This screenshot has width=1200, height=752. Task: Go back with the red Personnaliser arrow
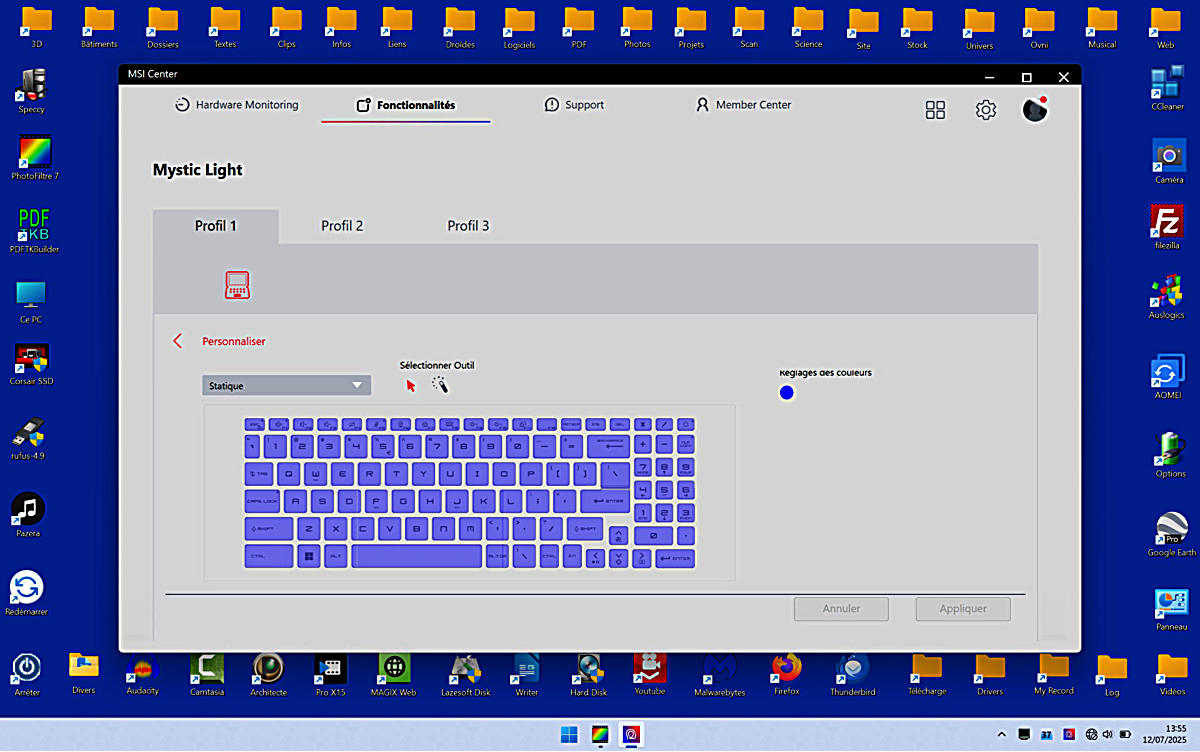(178, 341)
